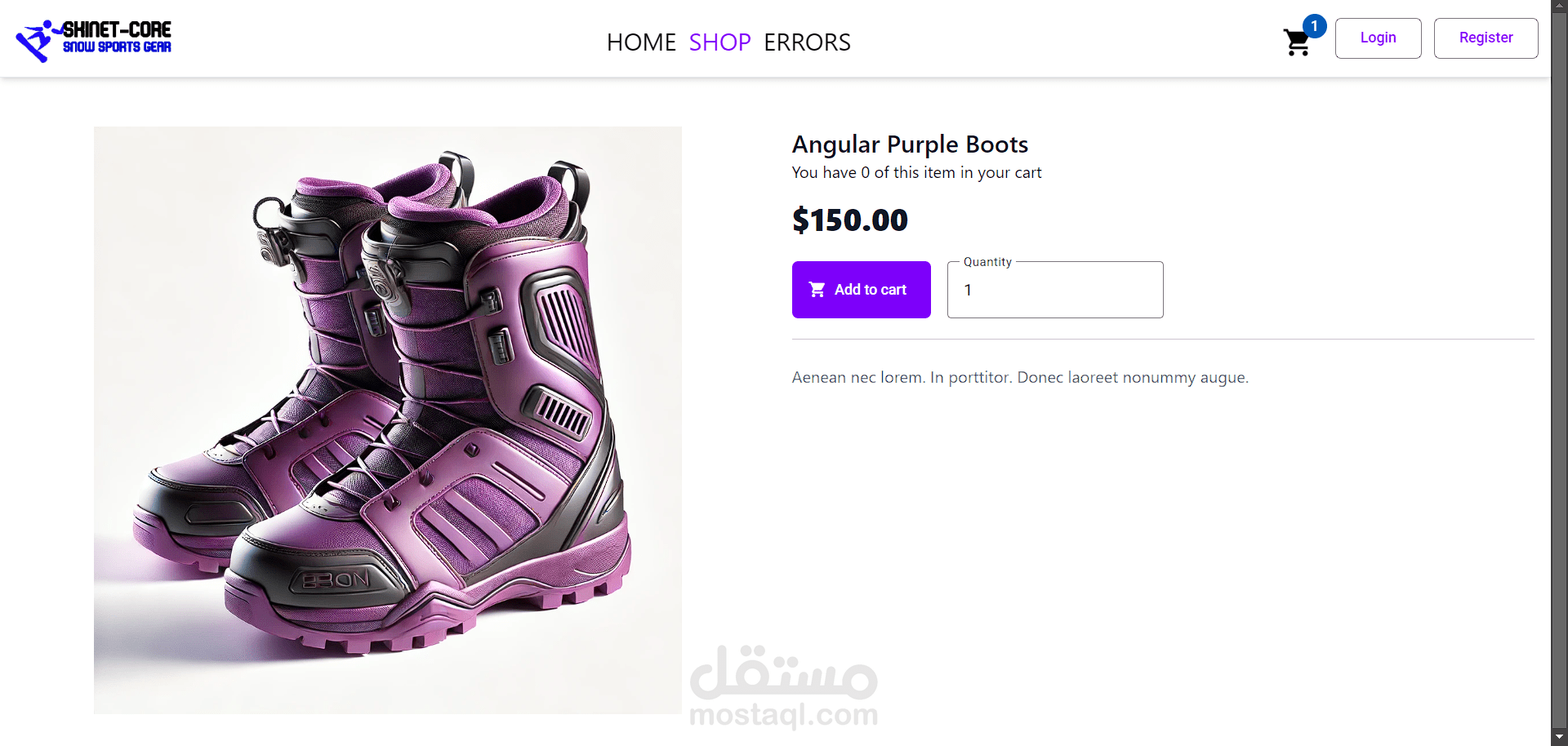Go to the HOME navigation link
The height and width of the screenshot is (746, 1568).
(641, 42)
